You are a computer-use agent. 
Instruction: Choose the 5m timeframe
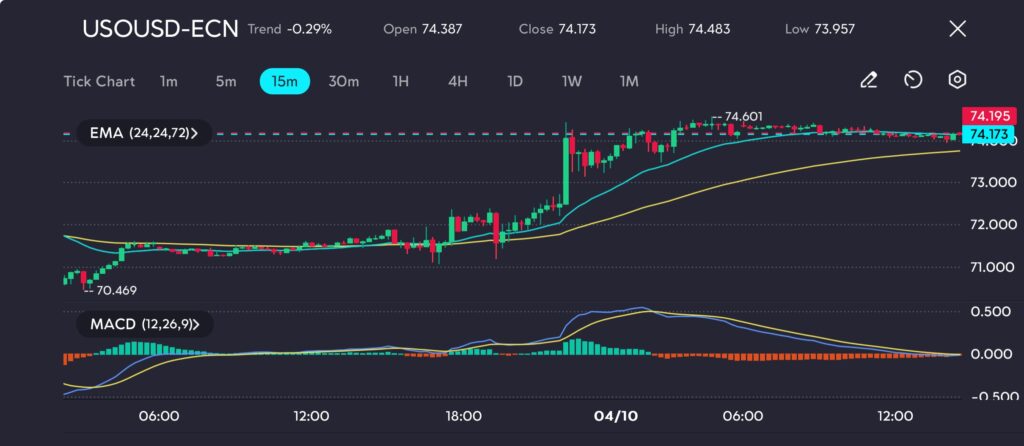pos(226,81)
